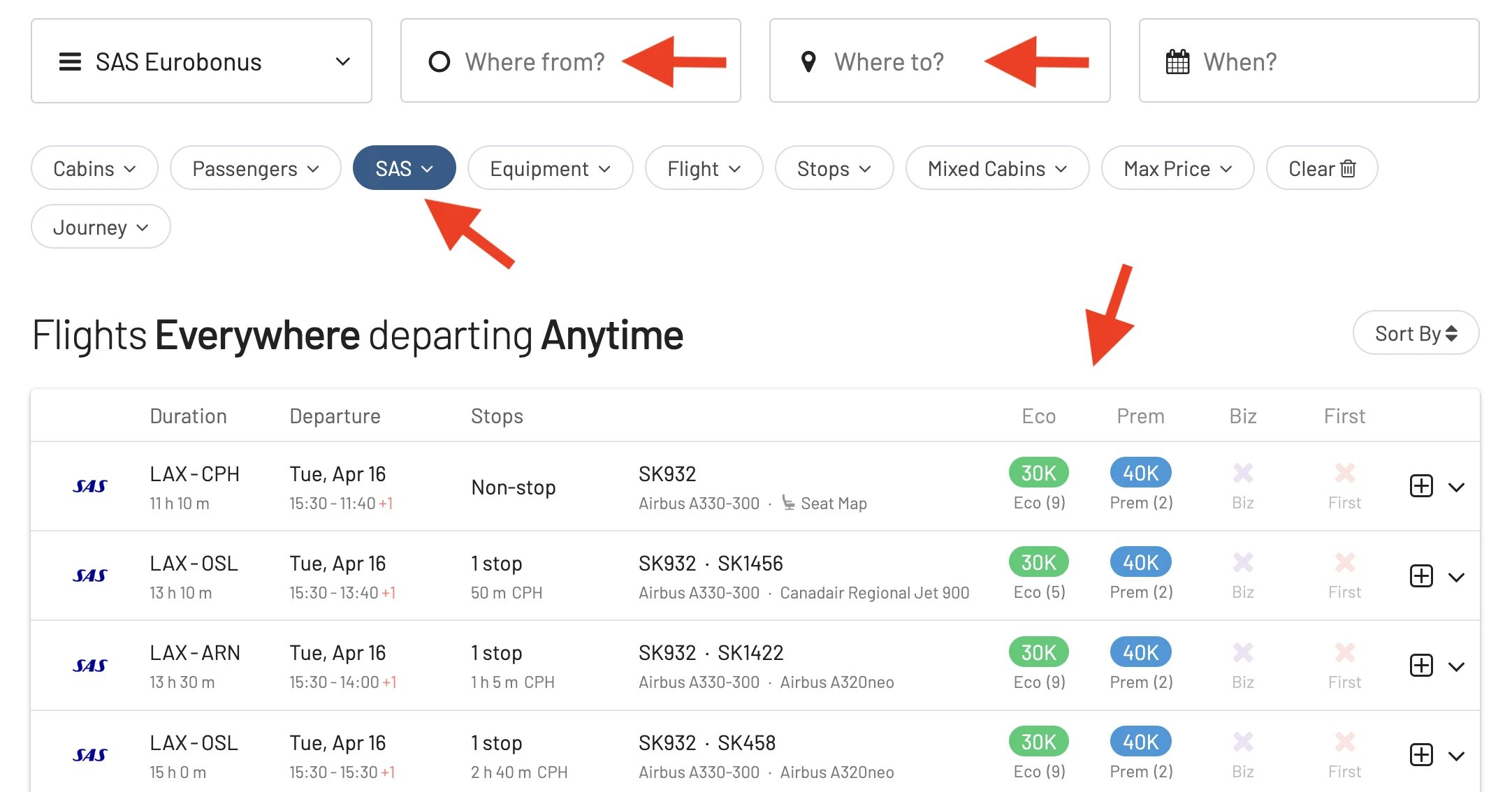1512x792 pixels.
Task: Expand the SK932 · SK1456 row chevron
Action: click(1456, 578)
